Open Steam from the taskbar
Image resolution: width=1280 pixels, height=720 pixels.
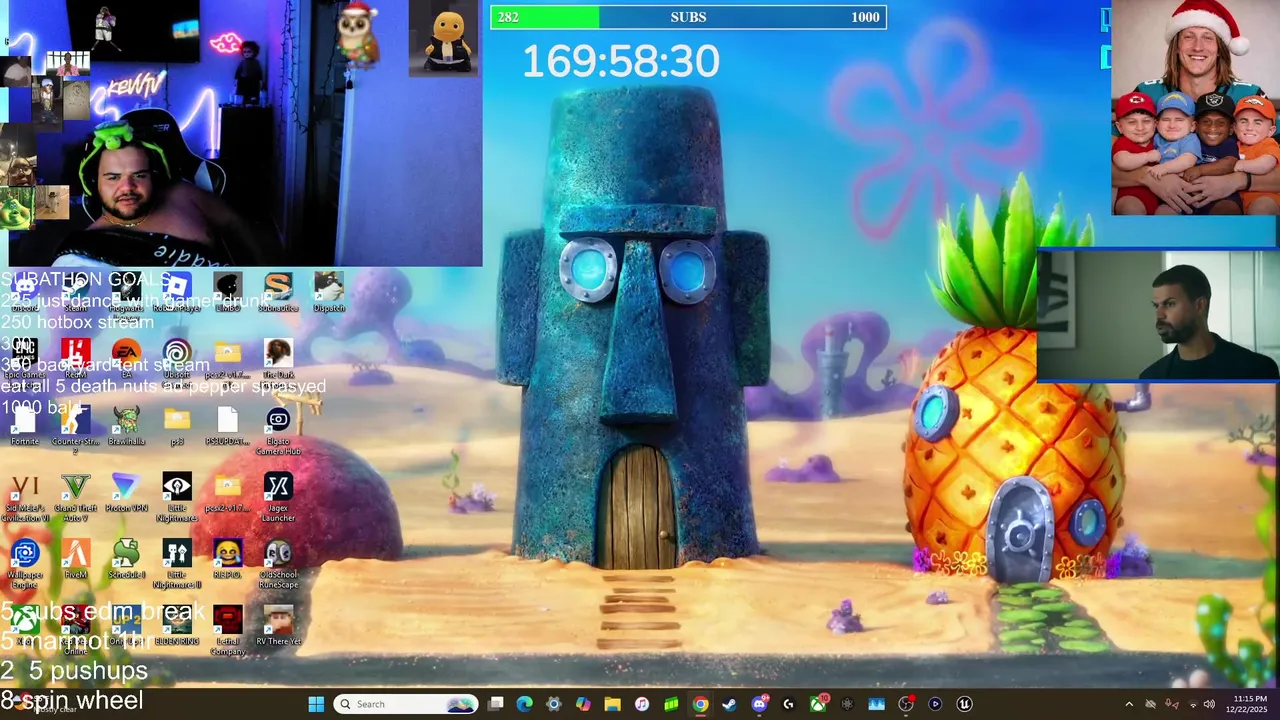(729, 704)
